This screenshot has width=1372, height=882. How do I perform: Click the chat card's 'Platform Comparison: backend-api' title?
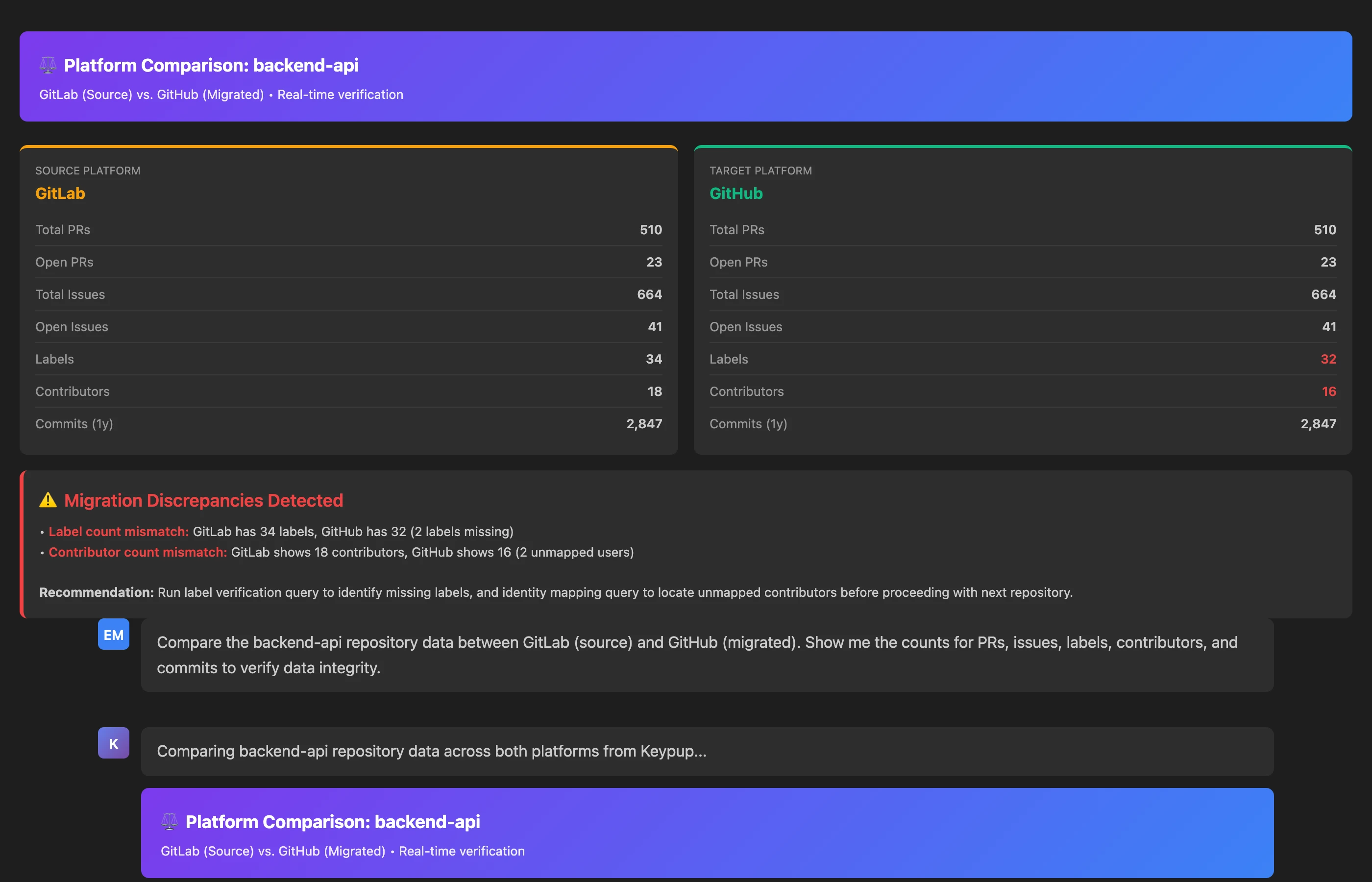tap(333, 822)
